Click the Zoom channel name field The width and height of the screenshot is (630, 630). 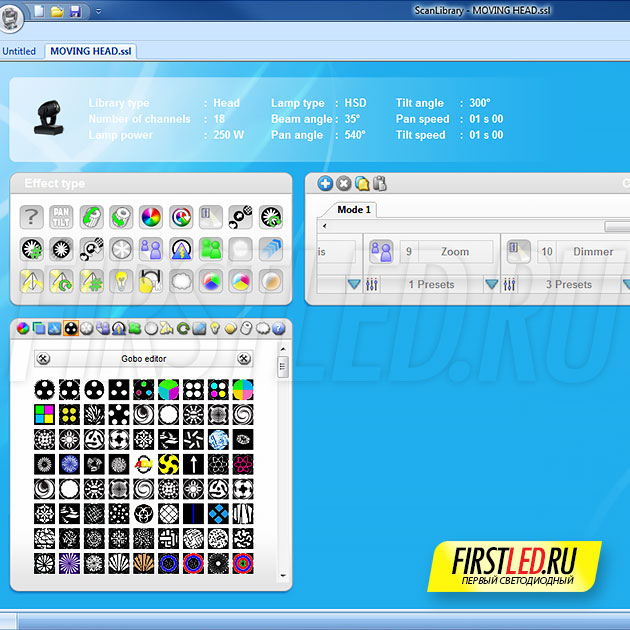tap(455, 252)
